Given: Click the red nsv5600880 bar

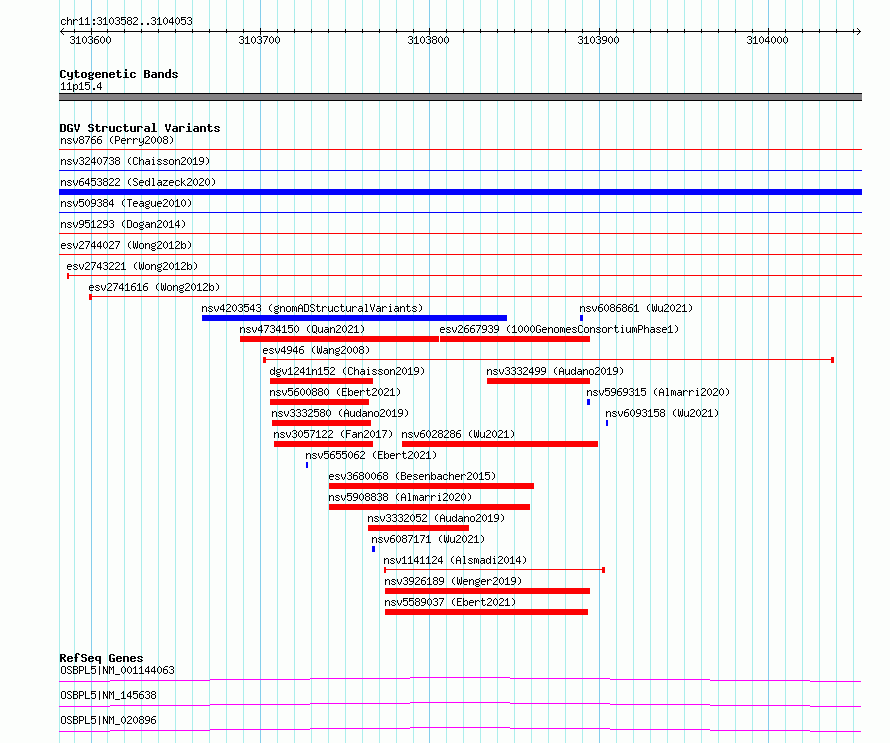Looking at the screenshot, I should pyautogui.click(x=319, y=402).
